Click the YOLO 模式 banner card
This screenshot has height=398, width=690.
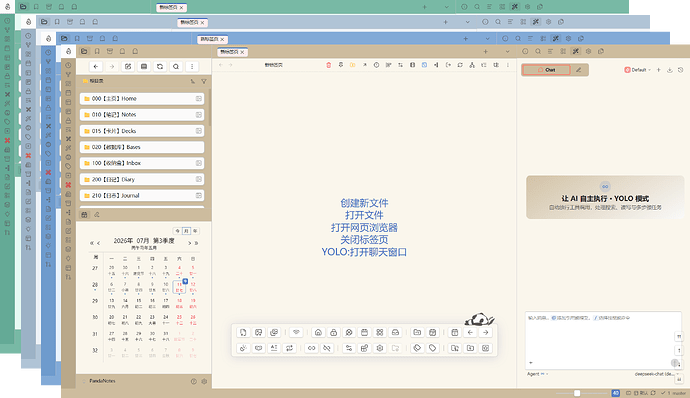pos(605,197)
